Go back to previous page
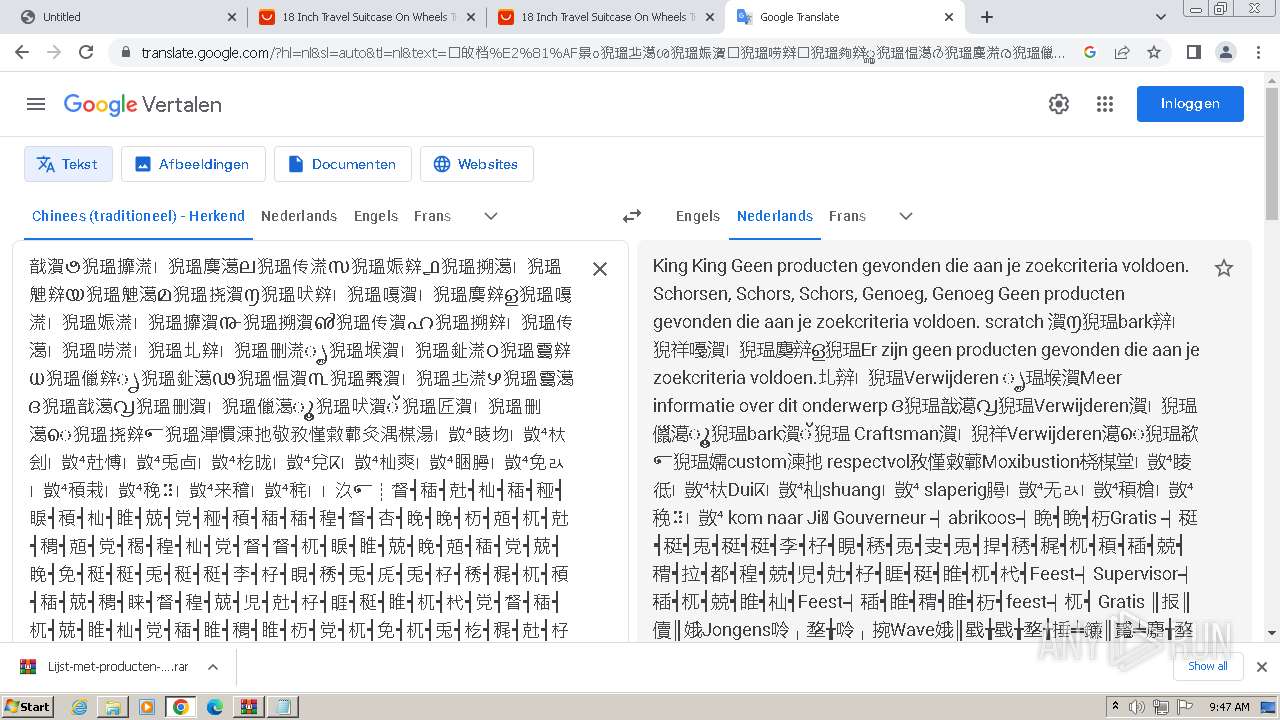The height and width of the screenshot is (720, 1280). (x=22, y=52)
